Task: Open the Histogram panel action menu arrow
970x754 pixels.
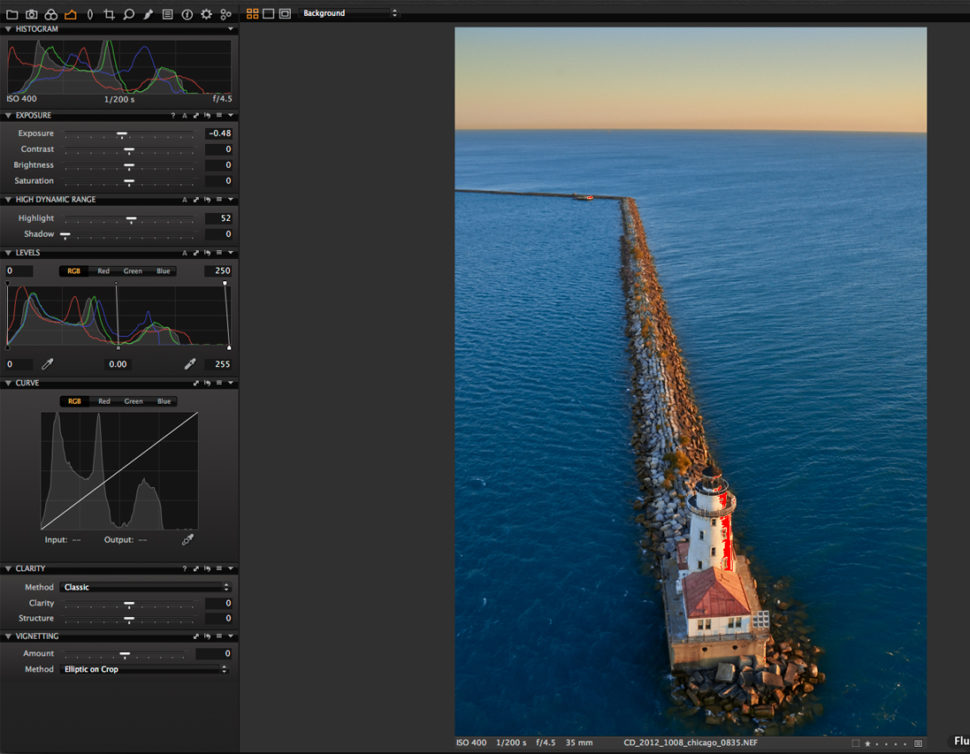Action: pyautogui.click(x=231, y=29)
